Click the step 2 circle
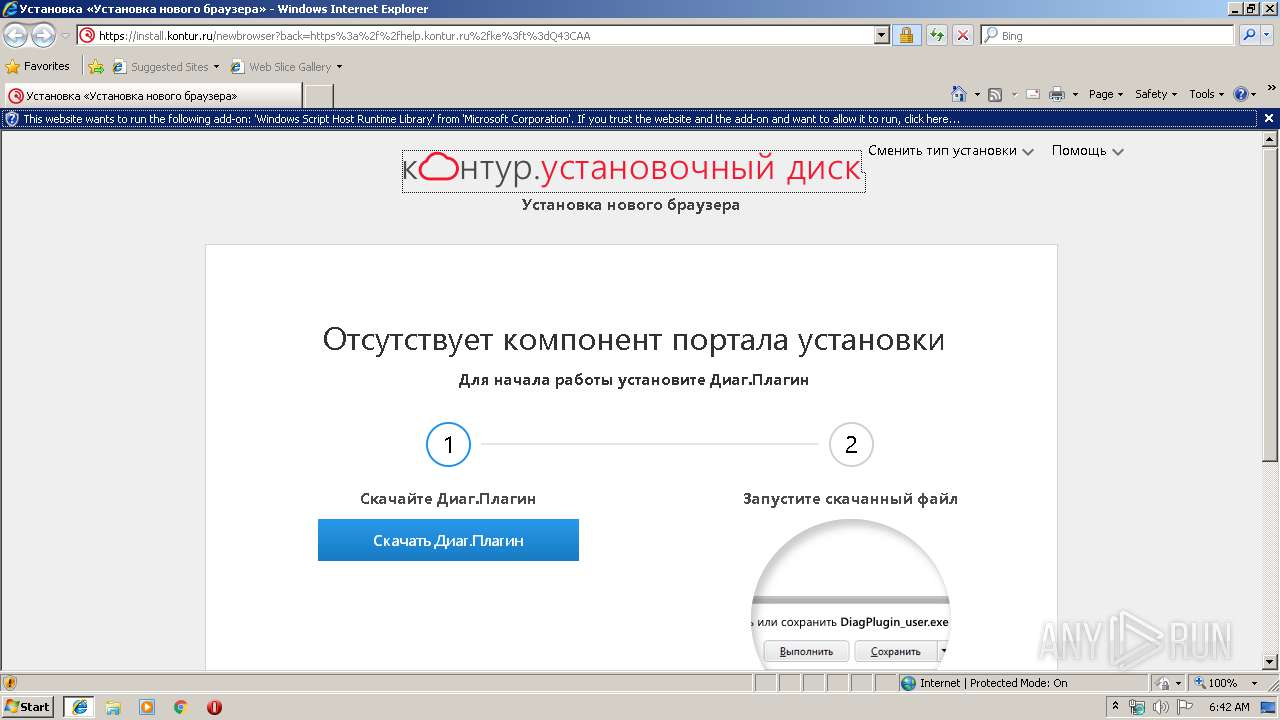 point(851,444)
